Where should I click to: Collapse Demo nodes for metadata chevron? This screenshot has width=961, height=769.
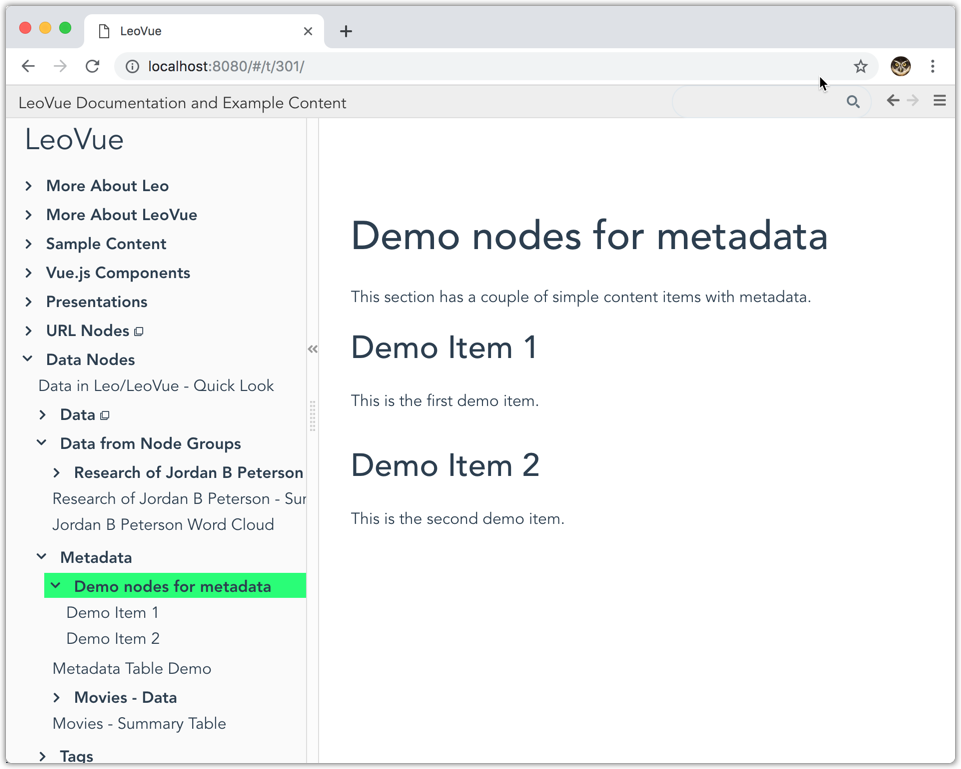pyautogui.click(x=57, y=586)
